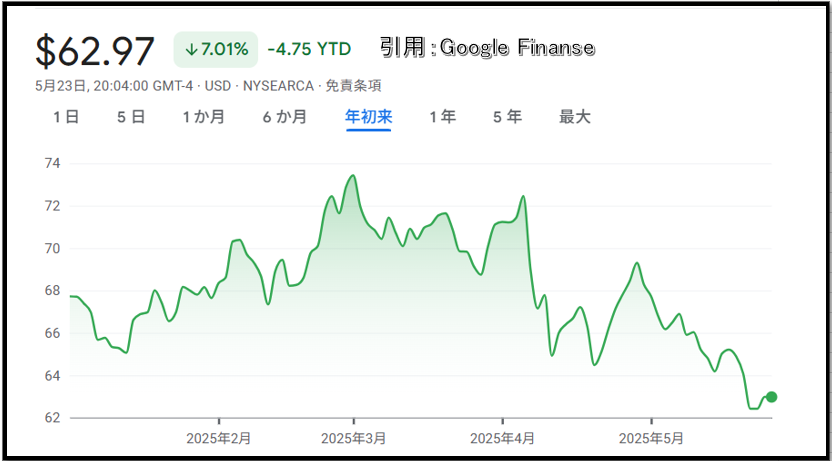Click the 62 y-axis label
Image resolution: width=832 pixels, height=461 pixels.
[53, 417]
